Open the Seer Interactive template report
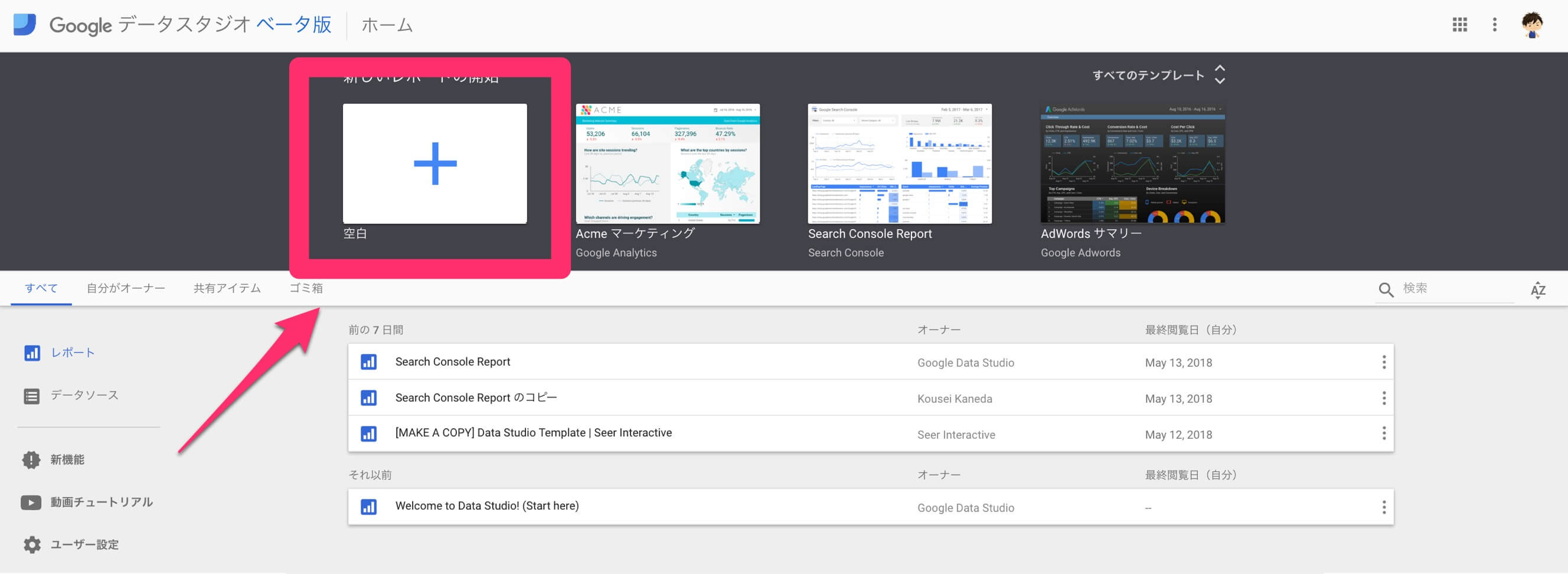Screen dimensions: 1568x574 tap(533, 433)
